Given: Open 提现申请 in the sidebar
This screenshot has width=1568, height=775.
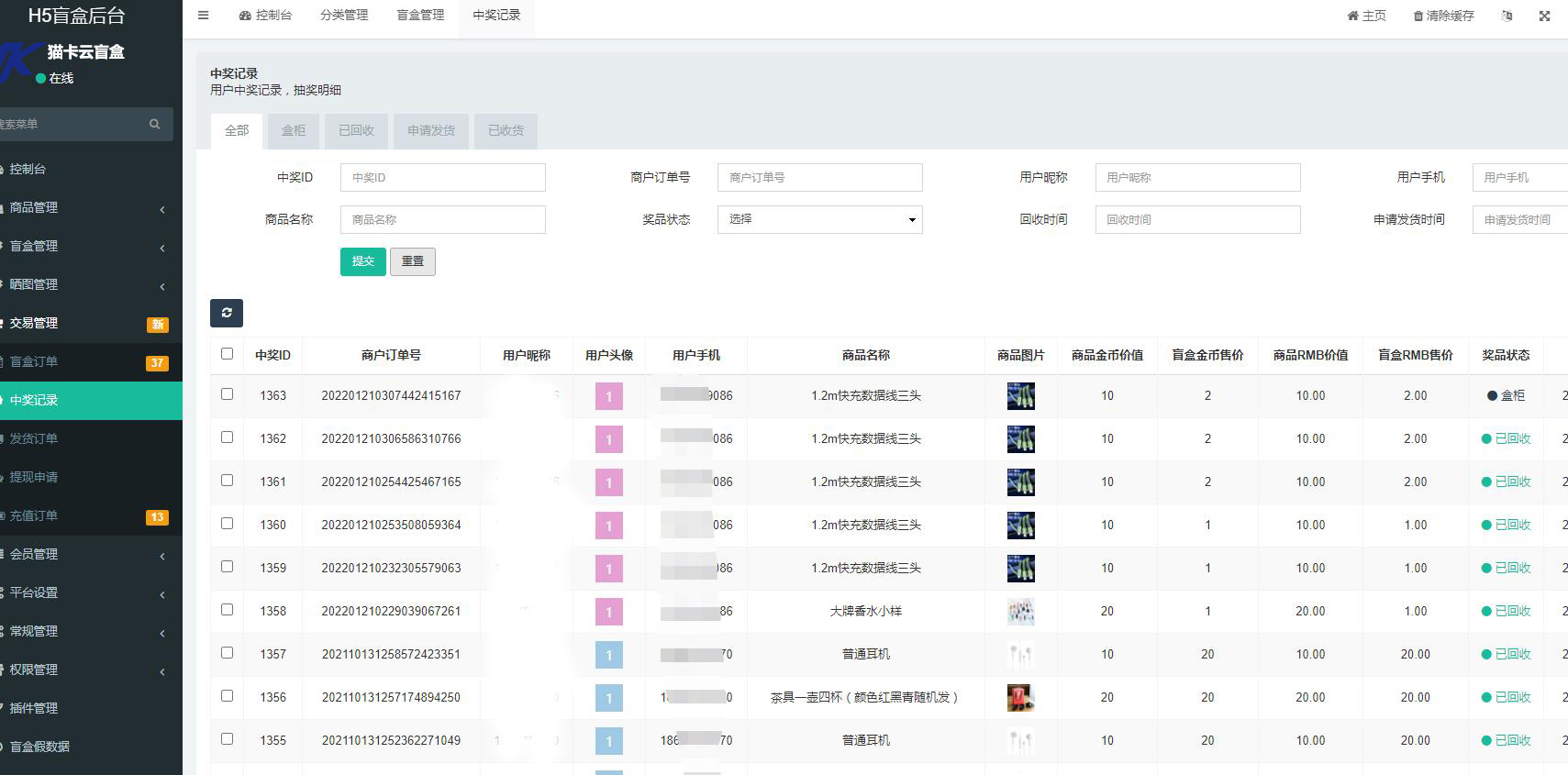Looking at the screenshot, I should [91, 478].
